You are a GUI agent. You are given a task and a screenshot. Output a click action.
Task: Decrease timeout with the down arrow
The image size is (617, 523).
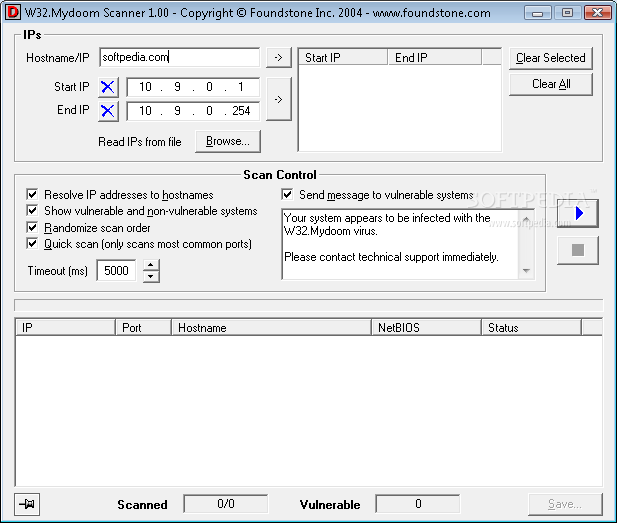[151, 276]
